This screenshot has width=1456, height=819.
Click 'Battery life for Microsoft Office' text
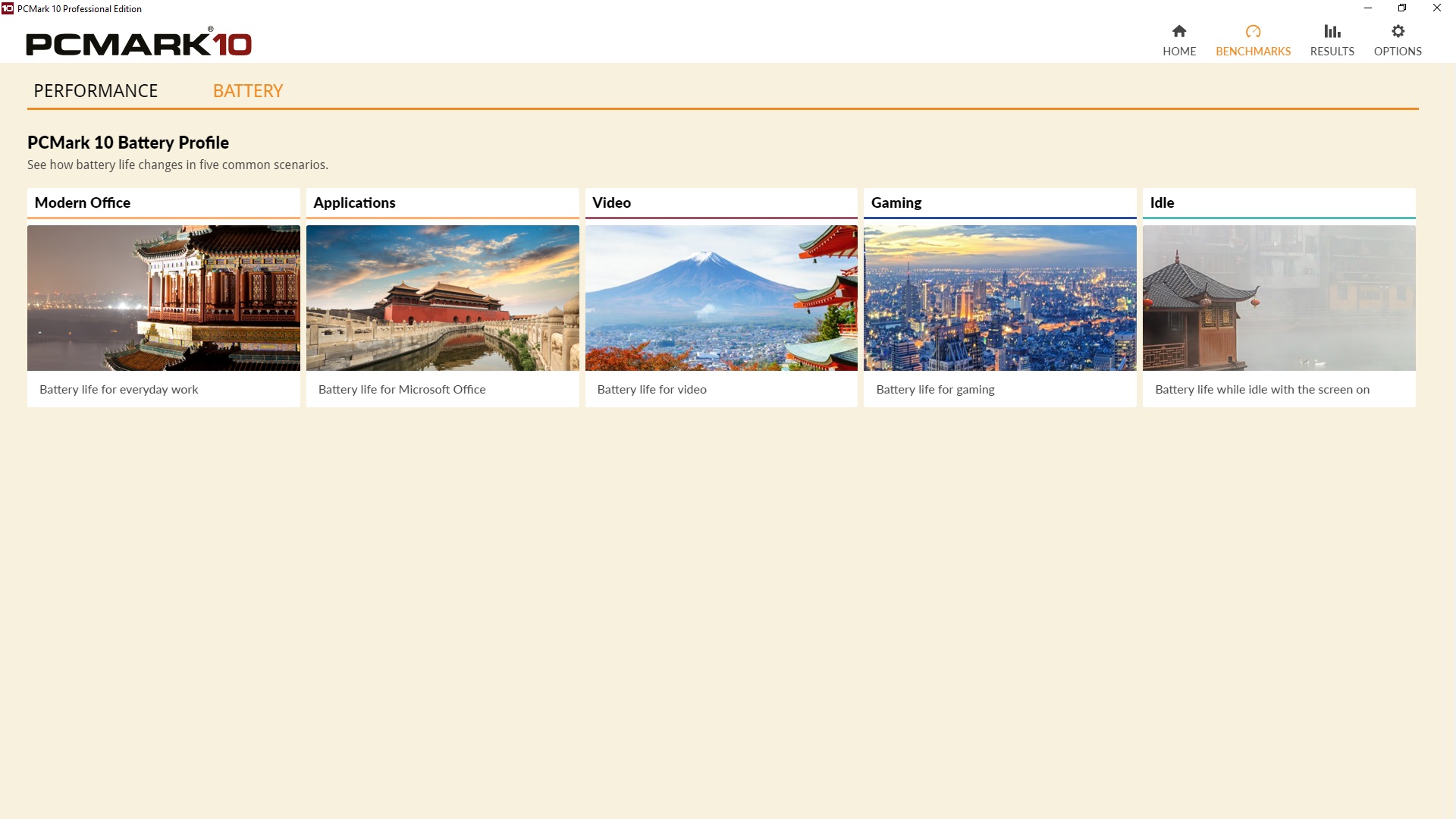[402, 390]
